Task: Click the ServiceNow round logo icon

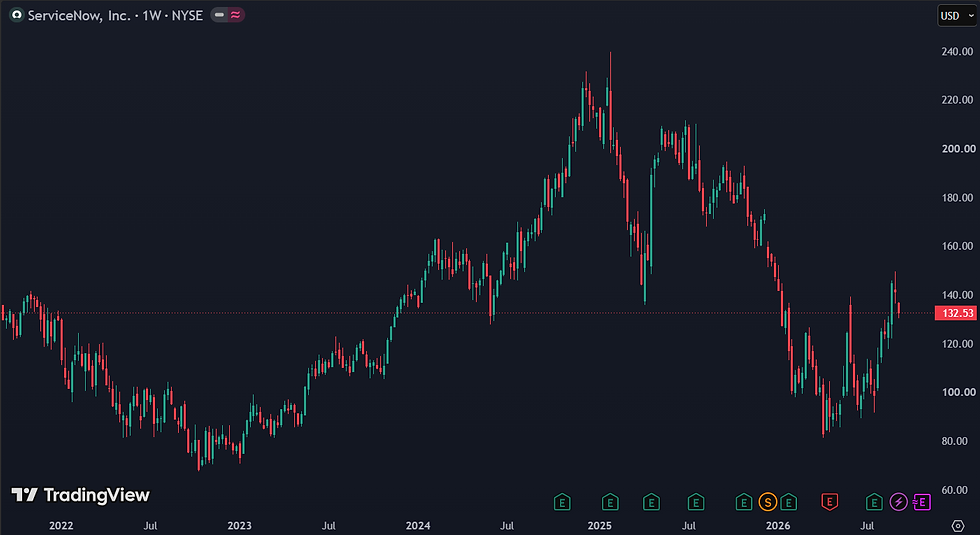Action: click(16, 15)
